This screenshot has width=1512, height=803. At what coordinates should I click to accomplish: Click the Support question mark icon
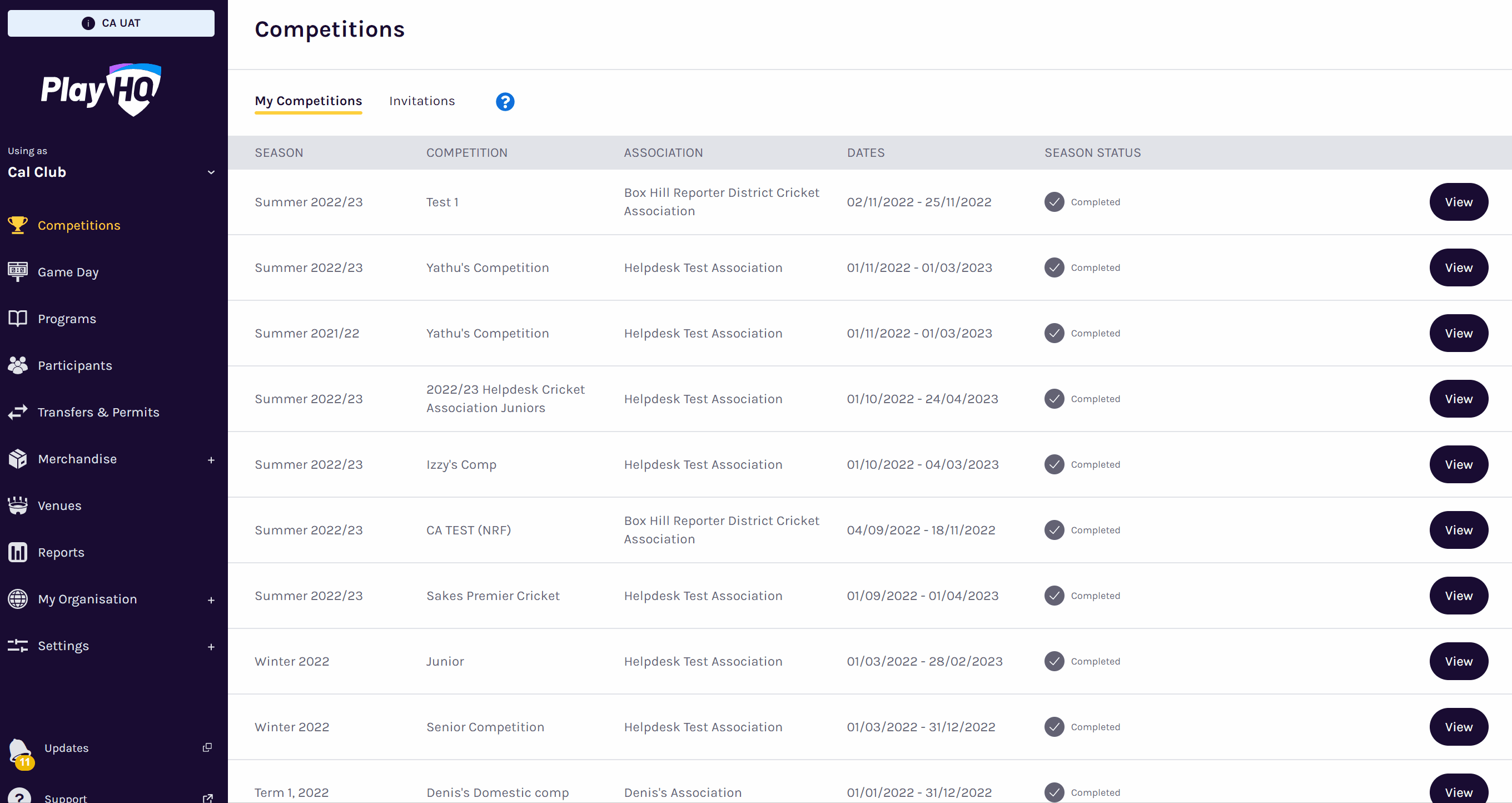(20, 795)
